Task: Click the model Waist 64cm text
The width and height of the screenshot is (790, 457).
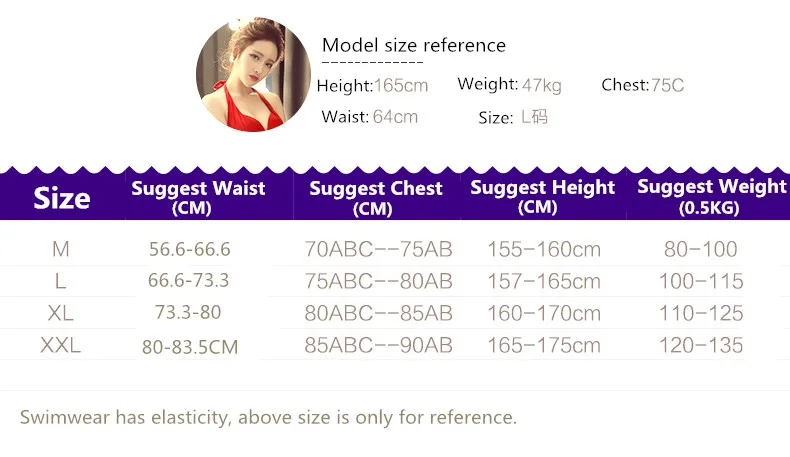Action: [x=369, y=117]
